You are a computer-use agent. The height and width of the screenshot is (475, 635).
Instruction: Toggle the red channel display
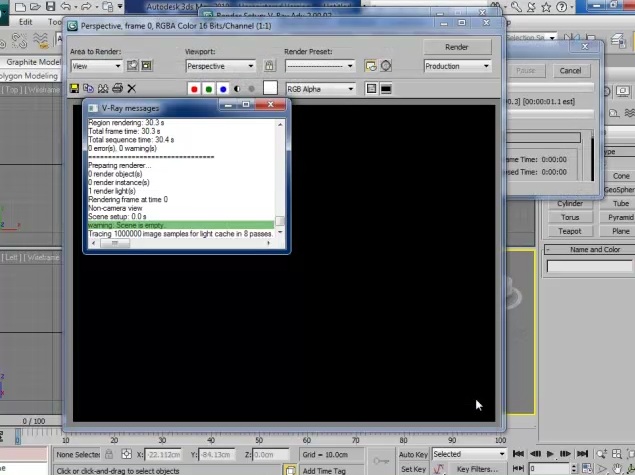pos(194,89)
